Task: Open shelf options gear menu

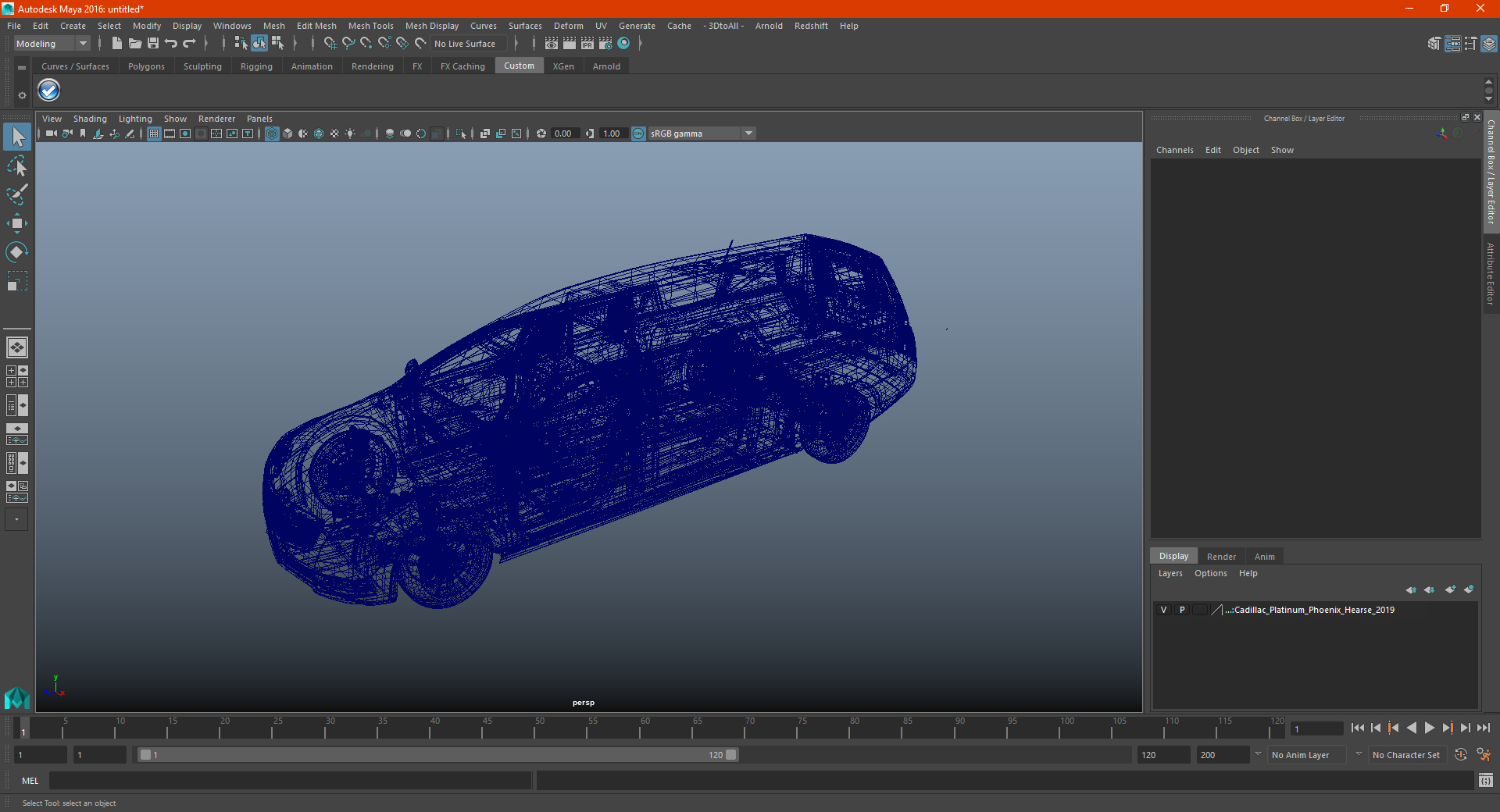Action: click(22, 95)
